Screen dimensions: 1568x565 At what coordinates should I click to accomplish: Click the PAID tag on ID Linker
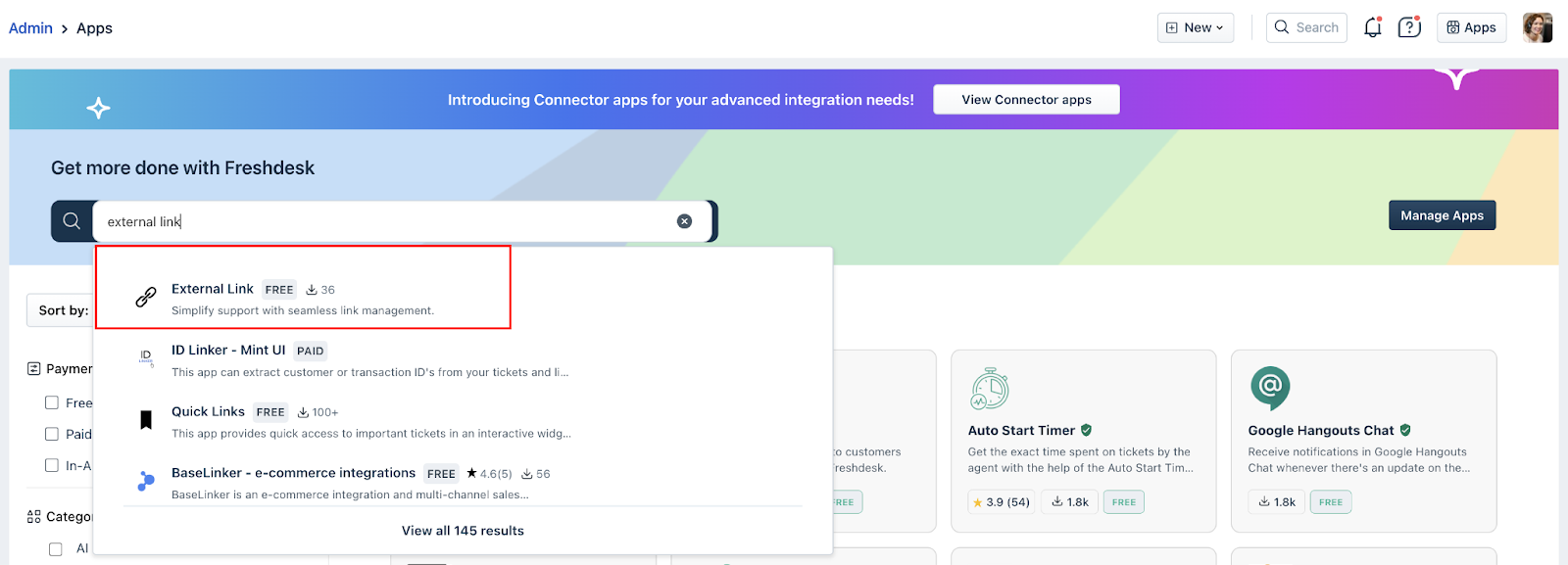click(x=311, y=352)
